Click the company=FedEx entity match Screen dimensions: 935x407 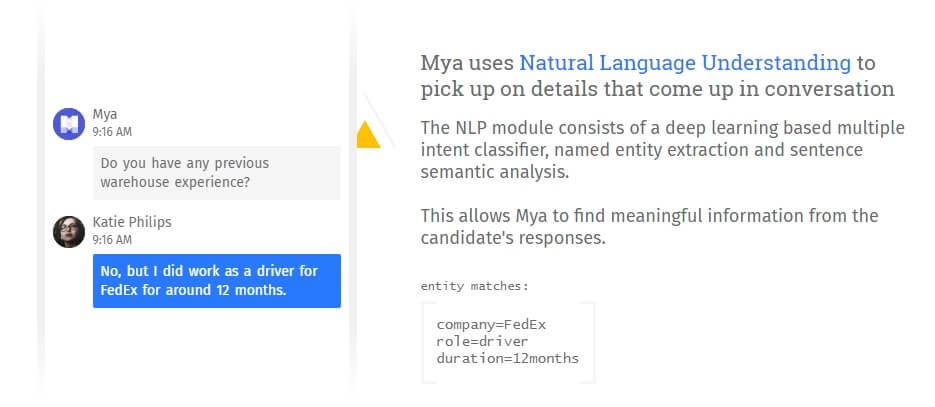pyautogui.click(x=491, y=325)
